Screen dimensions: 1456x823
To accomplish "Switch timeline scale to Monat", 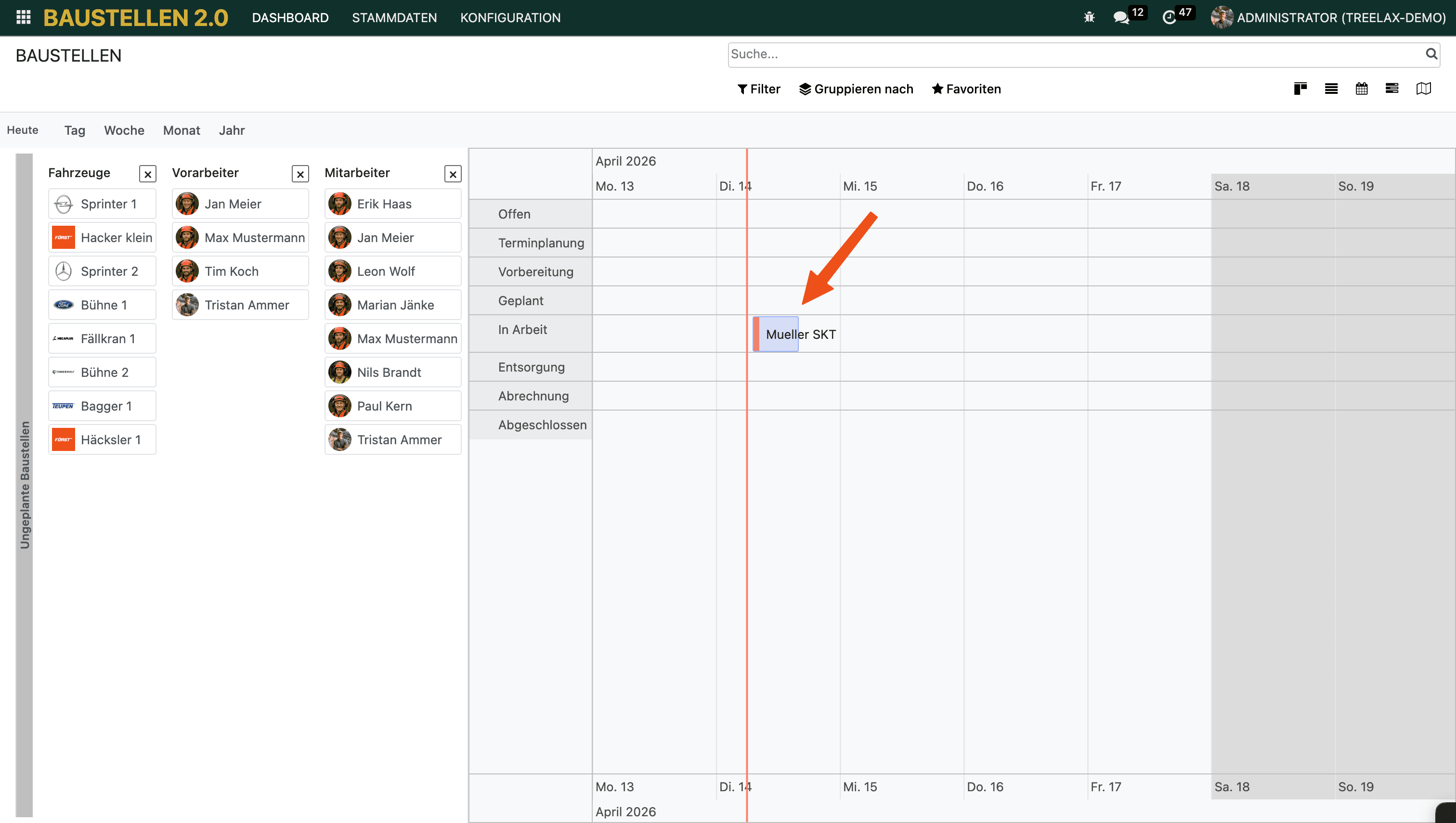I will (x=182, y=130).
